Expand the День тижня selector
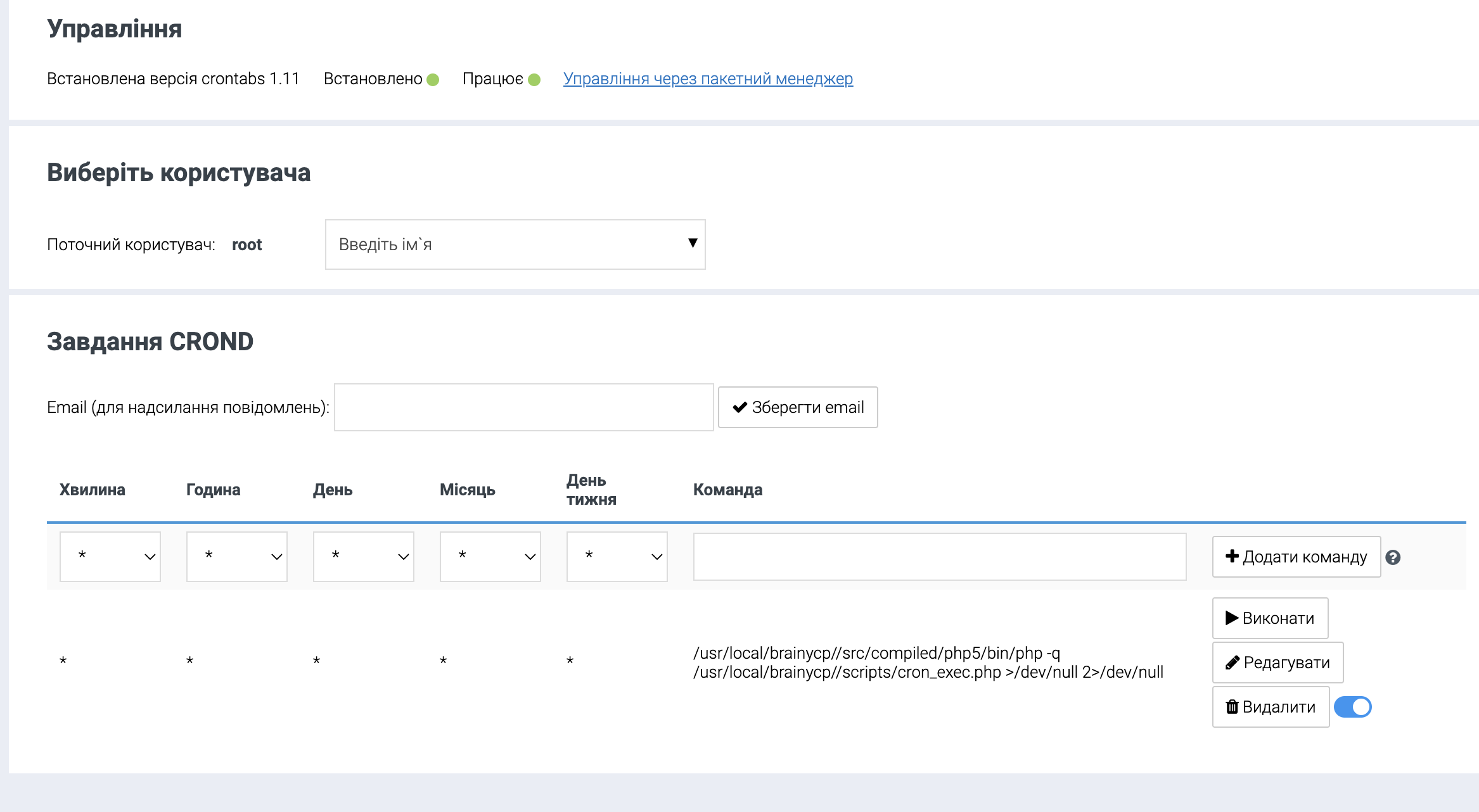The image size is (1479, 812). click(x=617, y=557)
